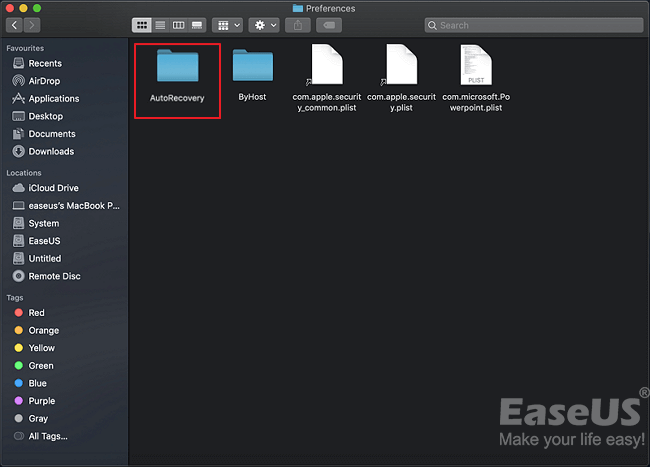650x467 pixels.
Task: Select the System volume
Action: tap(36, 223)
